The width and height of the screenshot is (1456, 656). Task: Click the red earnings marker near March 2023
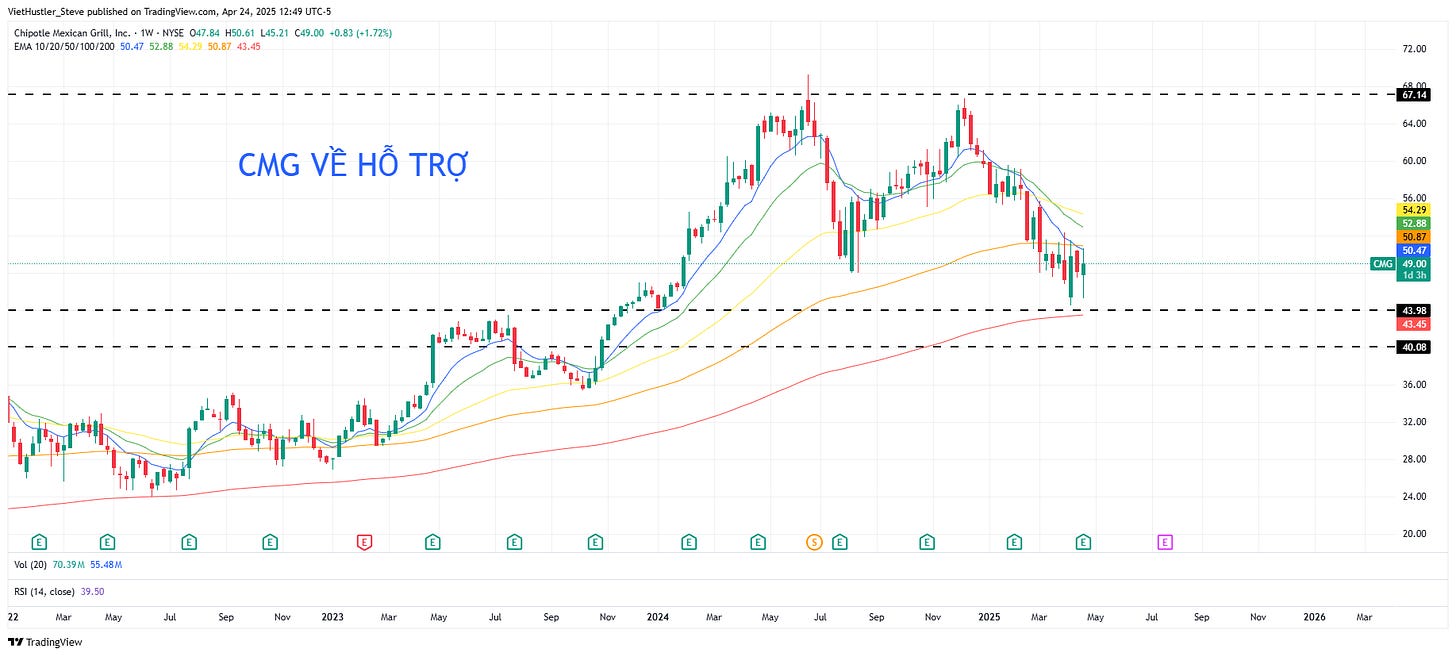(365, 542)
